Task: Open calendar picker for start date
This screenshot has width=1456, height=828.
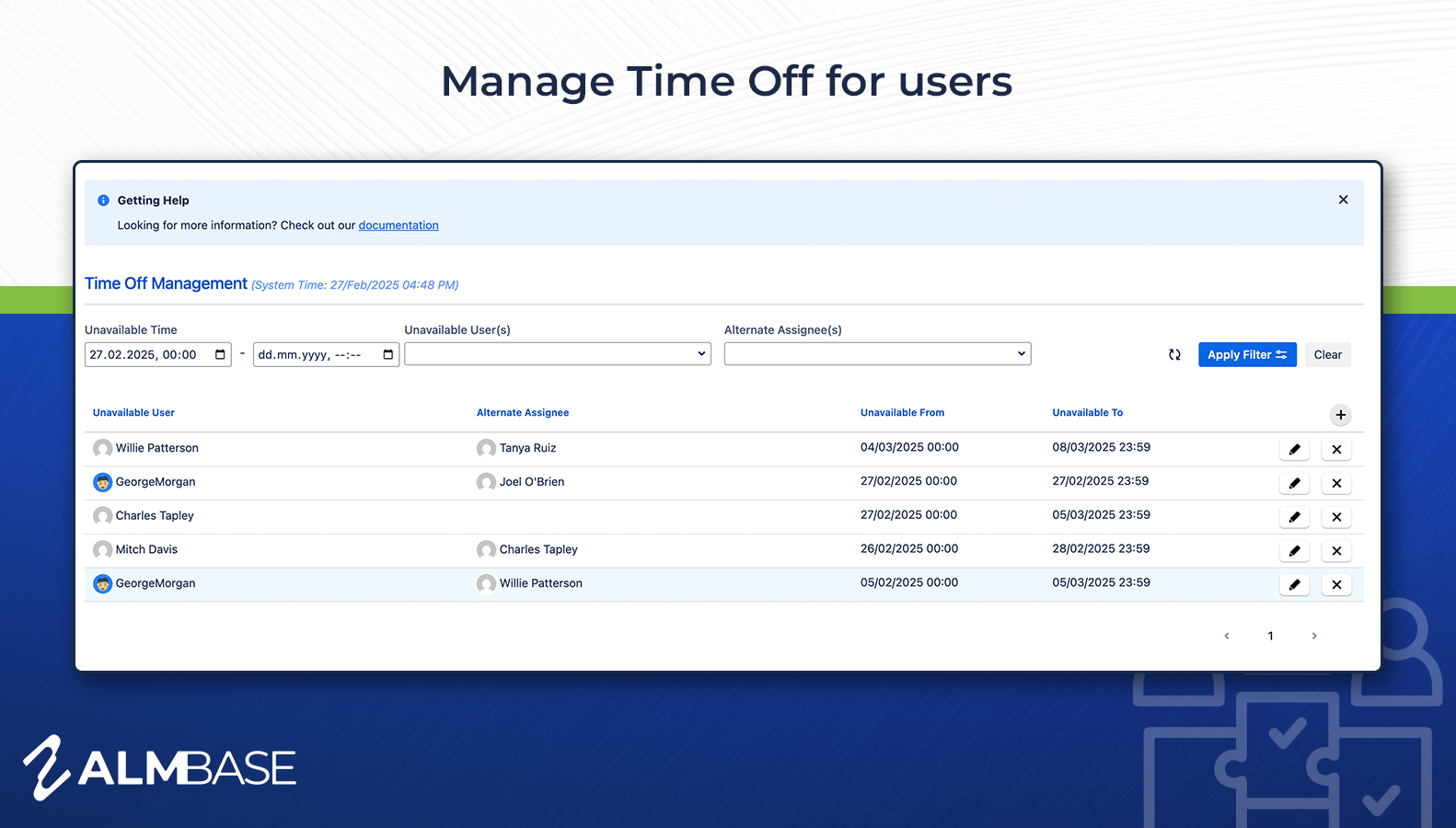Action: pos(220,355)
